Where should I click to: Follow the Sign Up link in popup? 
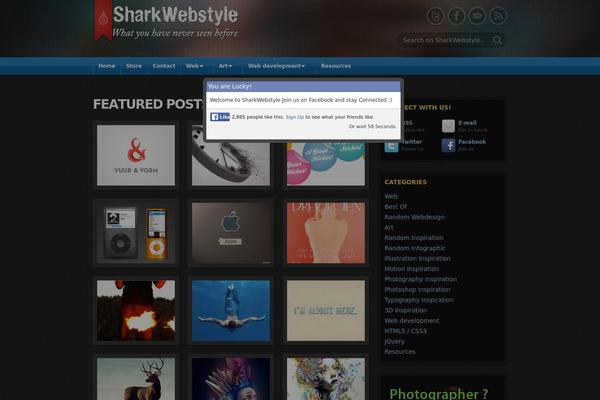tap(295, 117)
